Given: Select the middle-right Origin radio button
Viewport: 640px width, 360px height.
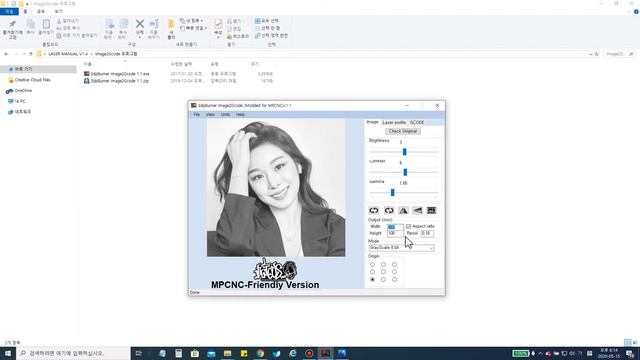Looking at the screenshot, I should (394, 272).
